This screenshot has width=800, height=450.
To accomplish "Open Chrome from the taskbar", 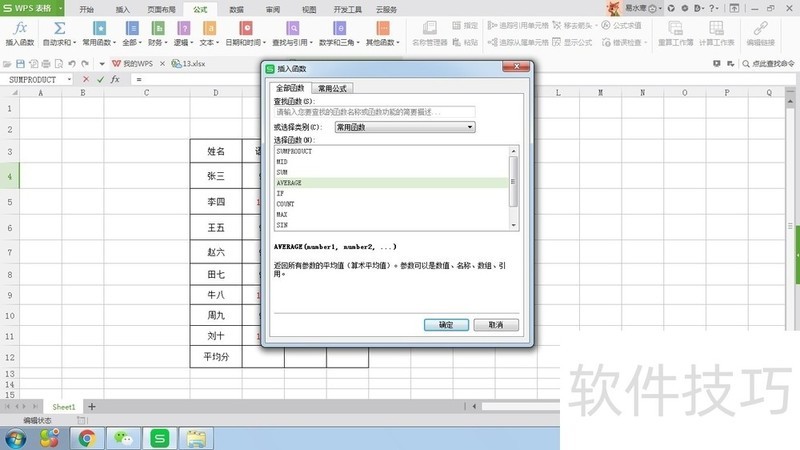I will (x=87, y=438).
